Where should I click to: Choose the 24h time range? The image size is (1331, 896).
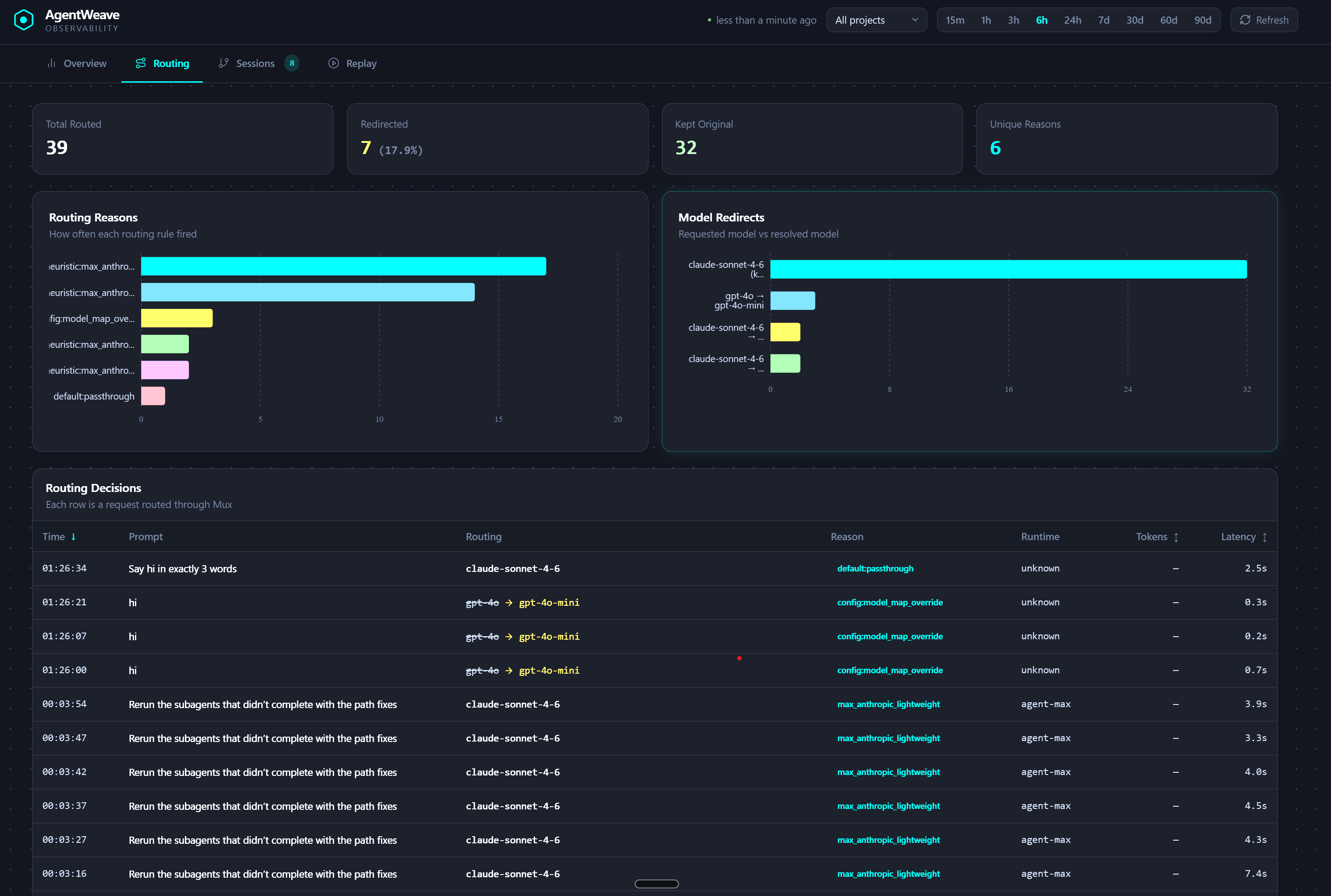[1072, 20]
